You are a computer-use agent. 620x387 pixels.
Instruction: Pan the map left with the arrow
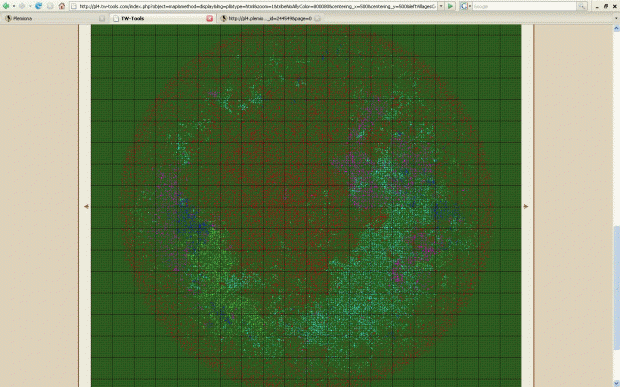click(x=86, y=206)
